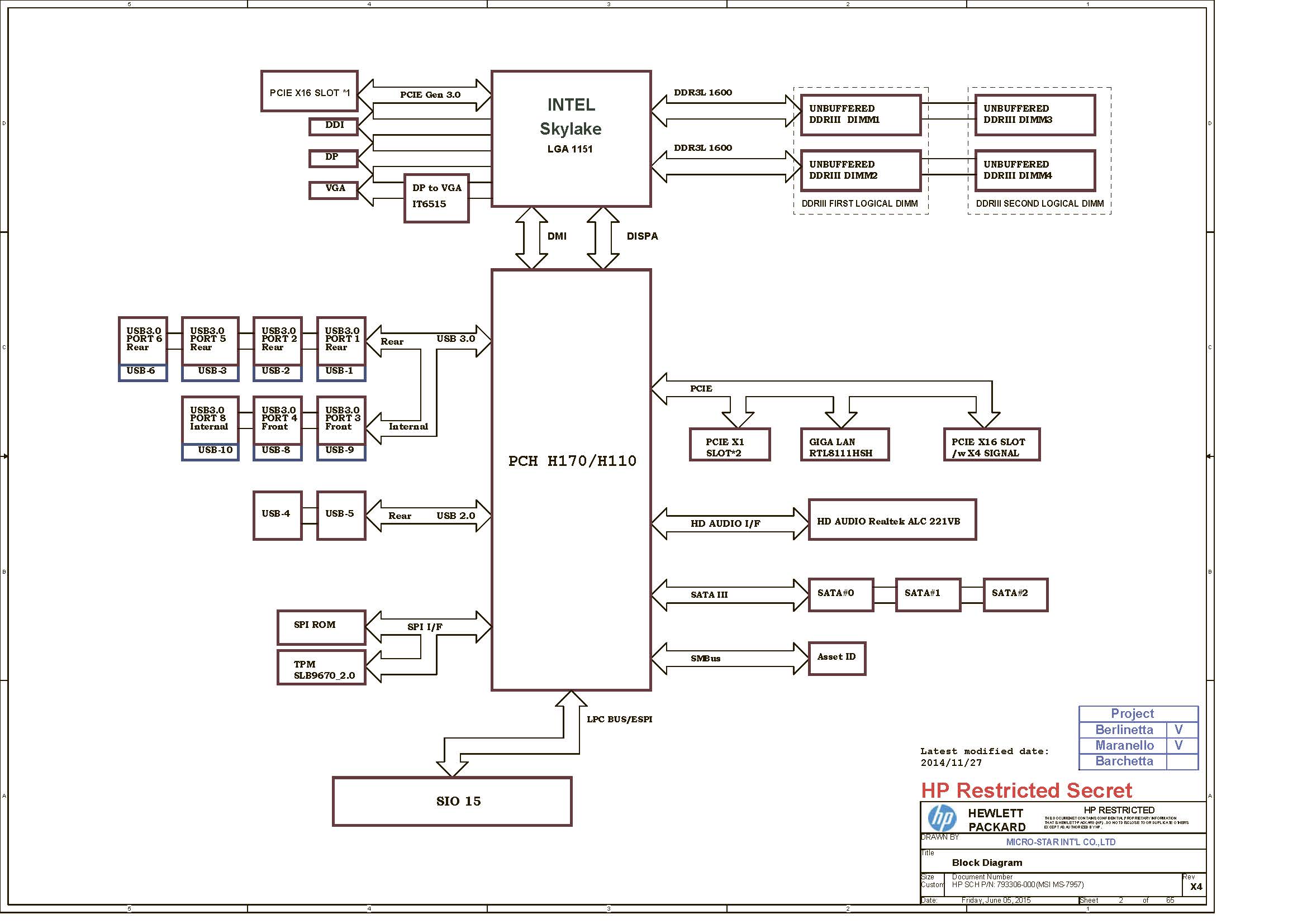Select USB3.0 PORT 8 Internal block

[210, 420]
